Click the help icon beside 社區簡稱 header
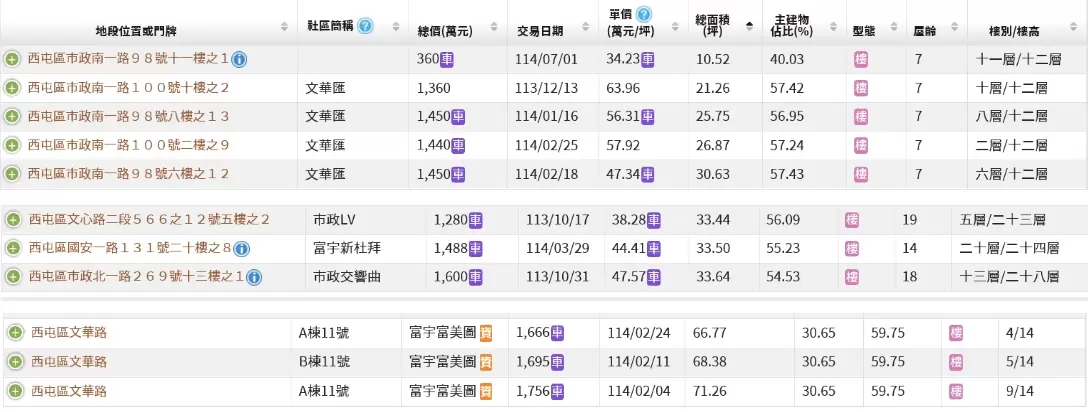Viewport: 1088px width, 412px height. tap(365, 25)
